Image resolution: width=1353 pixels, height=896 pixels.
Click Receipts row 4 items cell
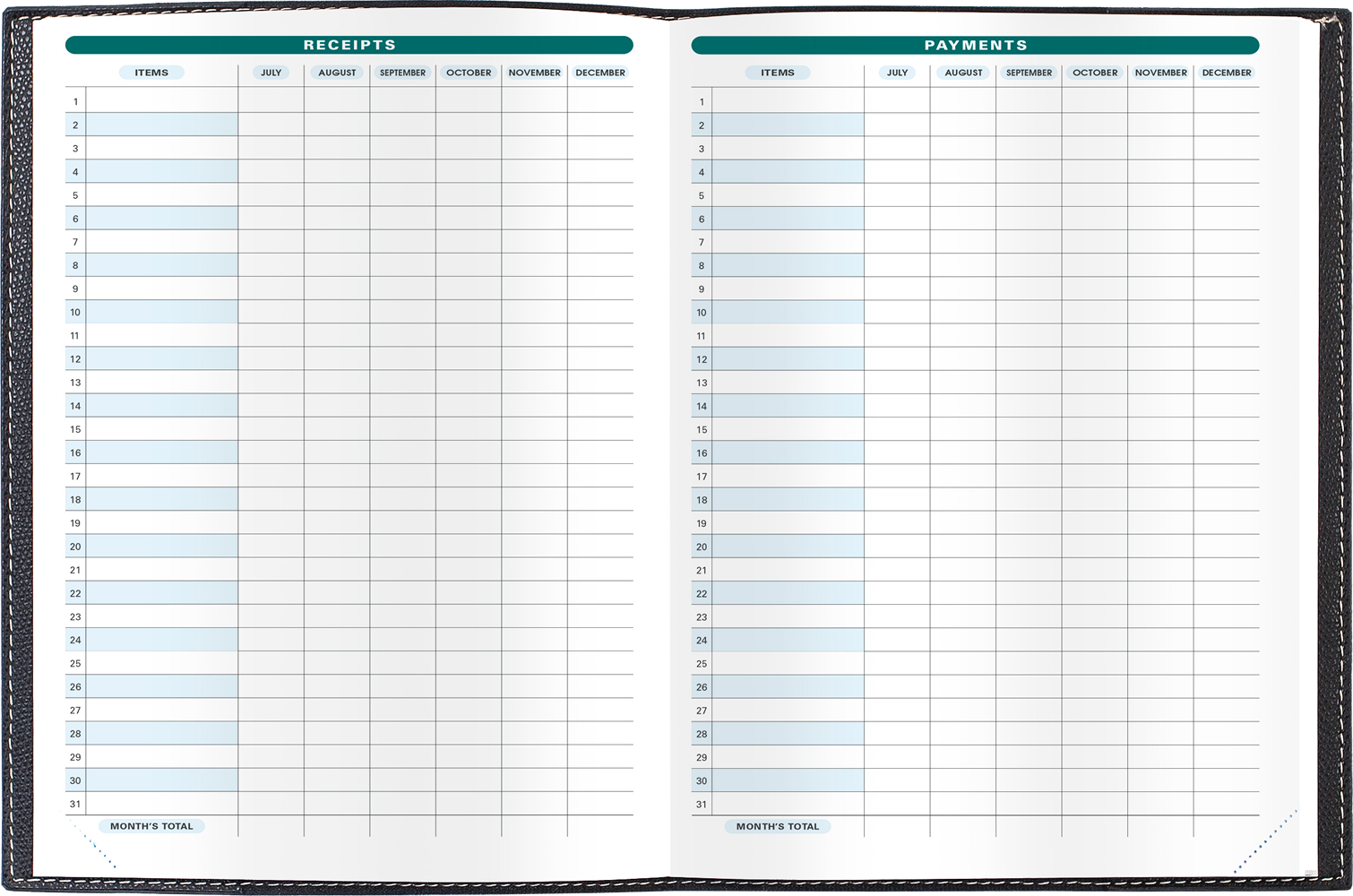tap(162, 171)
